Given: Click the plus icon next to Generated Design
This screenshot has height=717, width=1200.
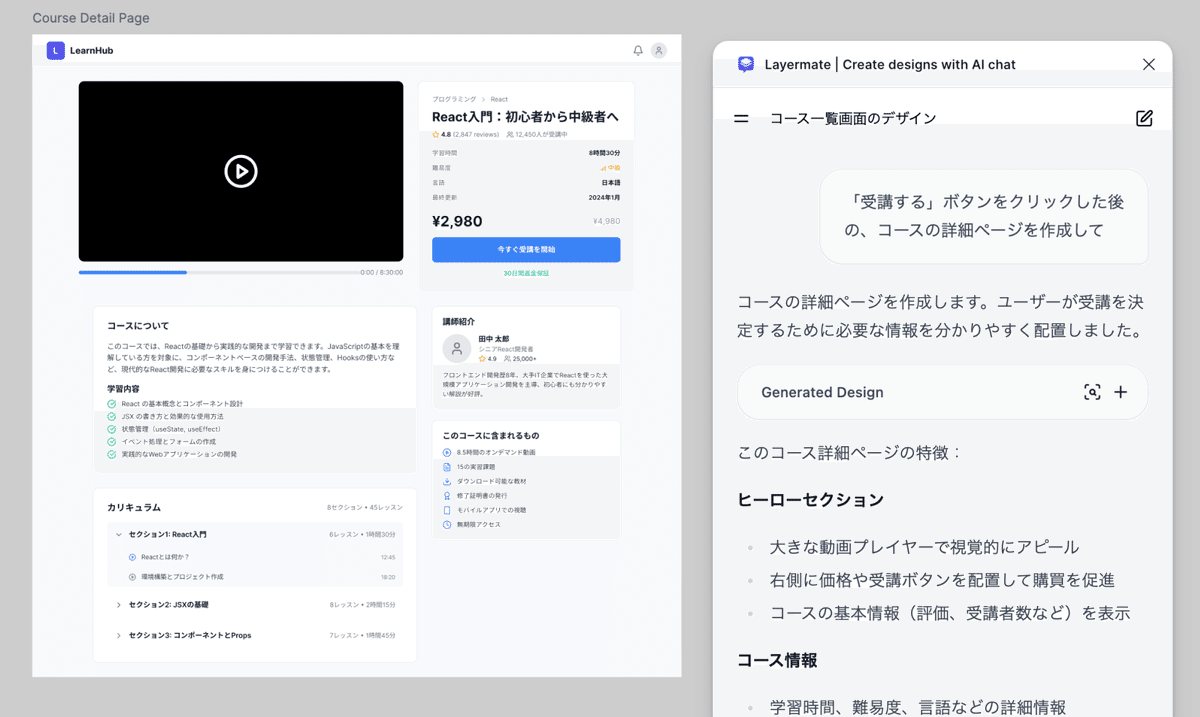Looking at the screenshot, I should [x=1122, y=392].
